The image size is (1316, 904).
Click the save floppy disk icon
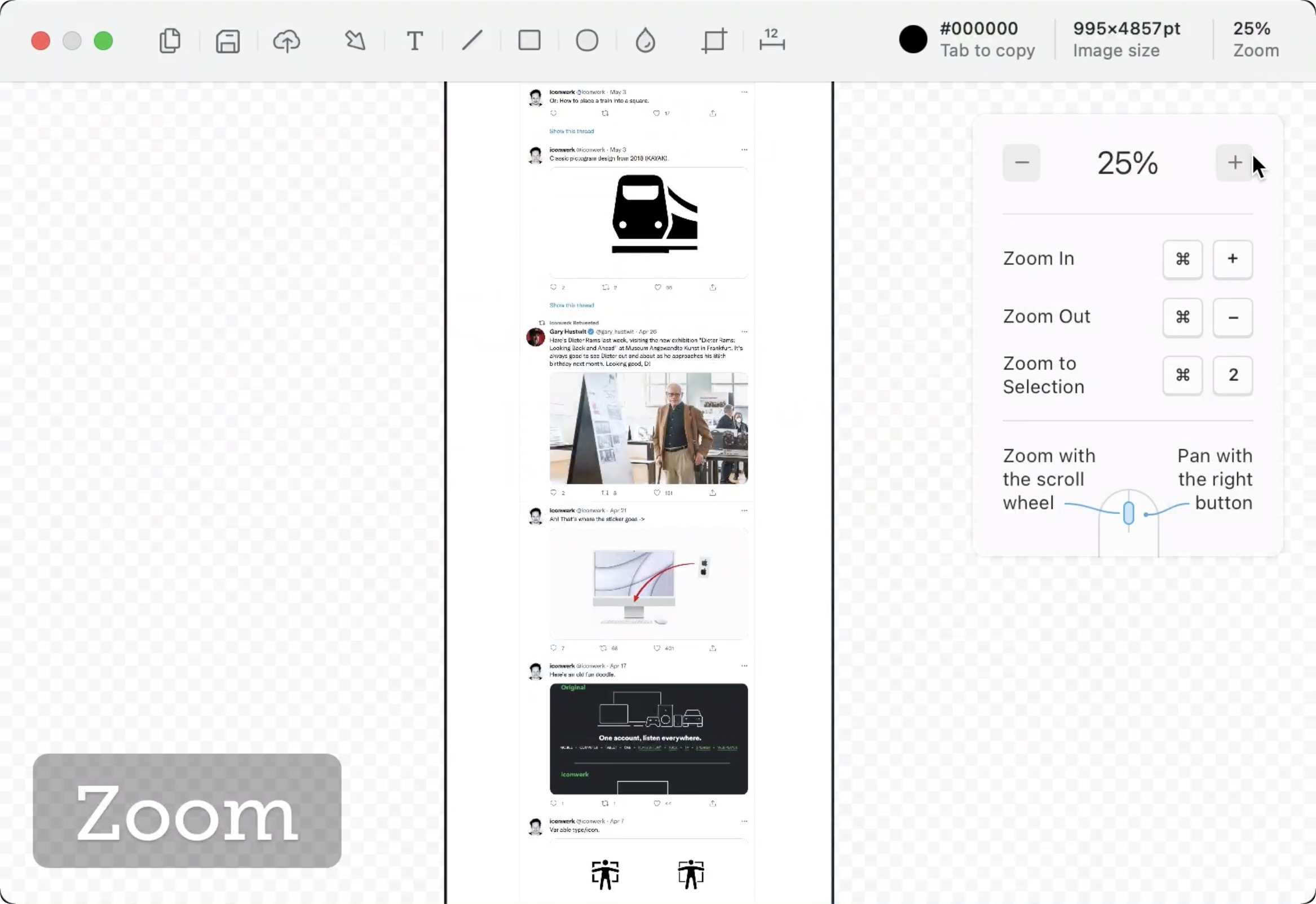point(228,41)
